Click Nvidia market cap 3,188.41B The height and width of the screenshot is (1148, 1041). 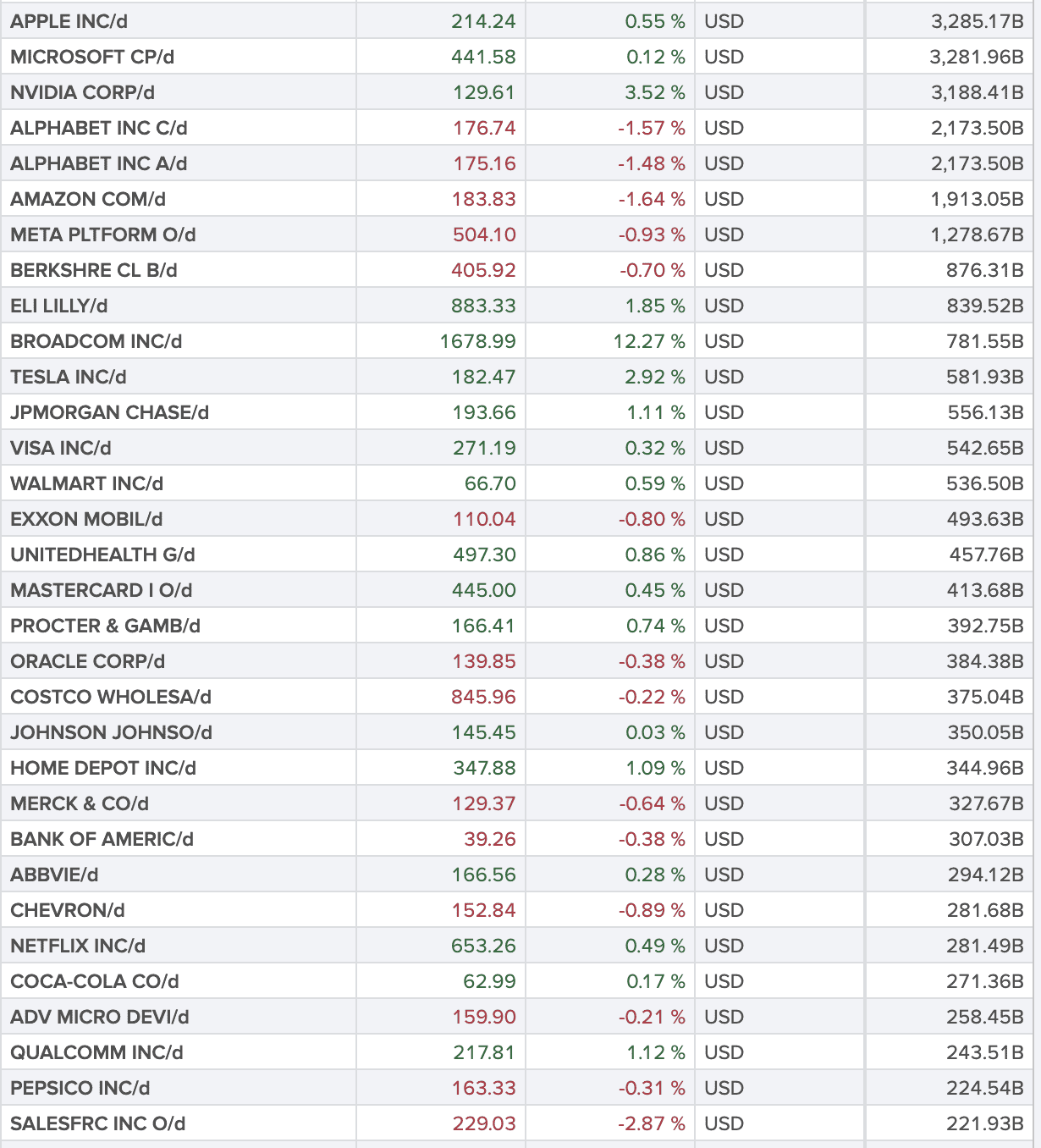coord(978,92)
